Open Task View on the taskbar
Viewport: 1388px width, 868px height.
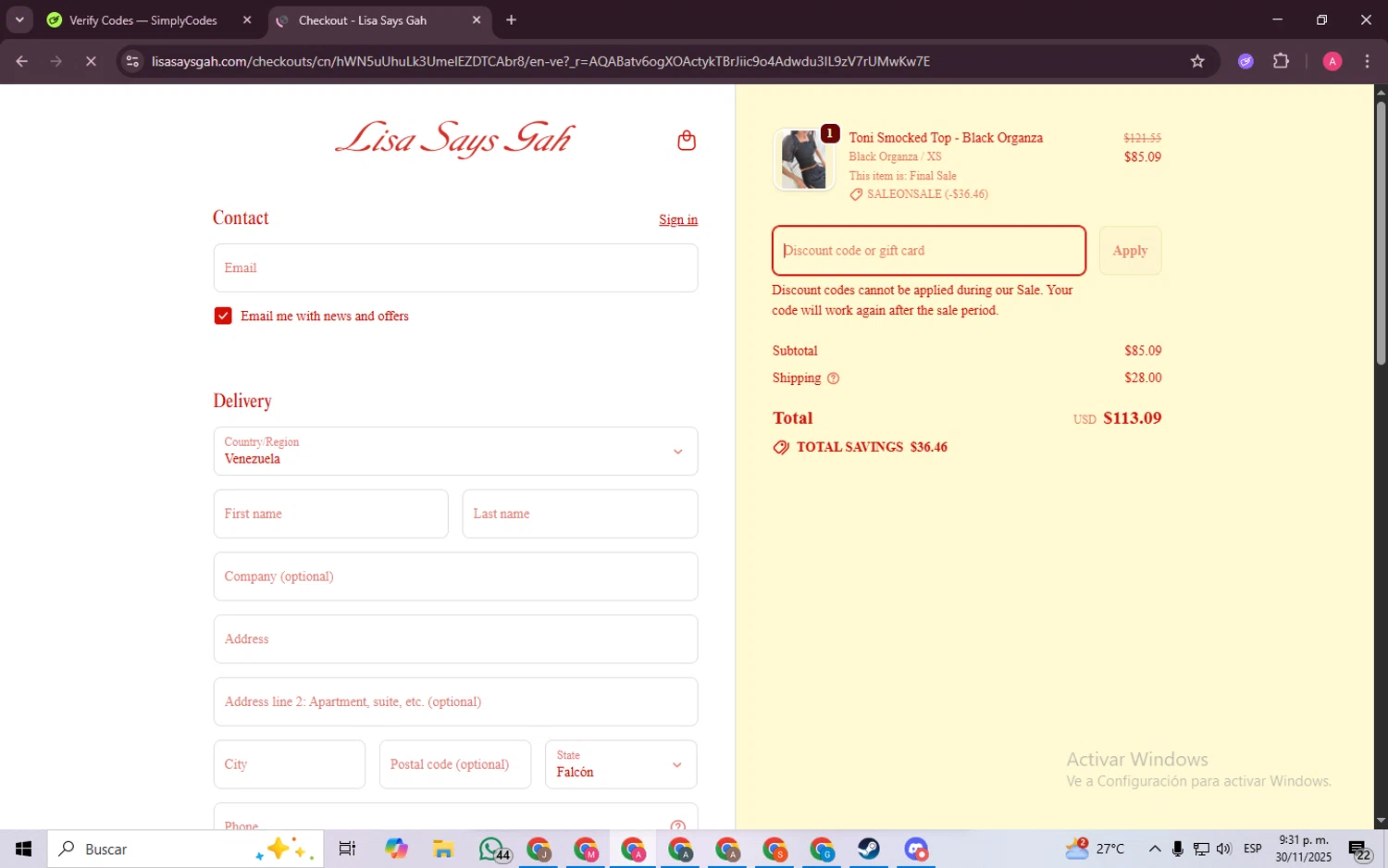(347, 849)
